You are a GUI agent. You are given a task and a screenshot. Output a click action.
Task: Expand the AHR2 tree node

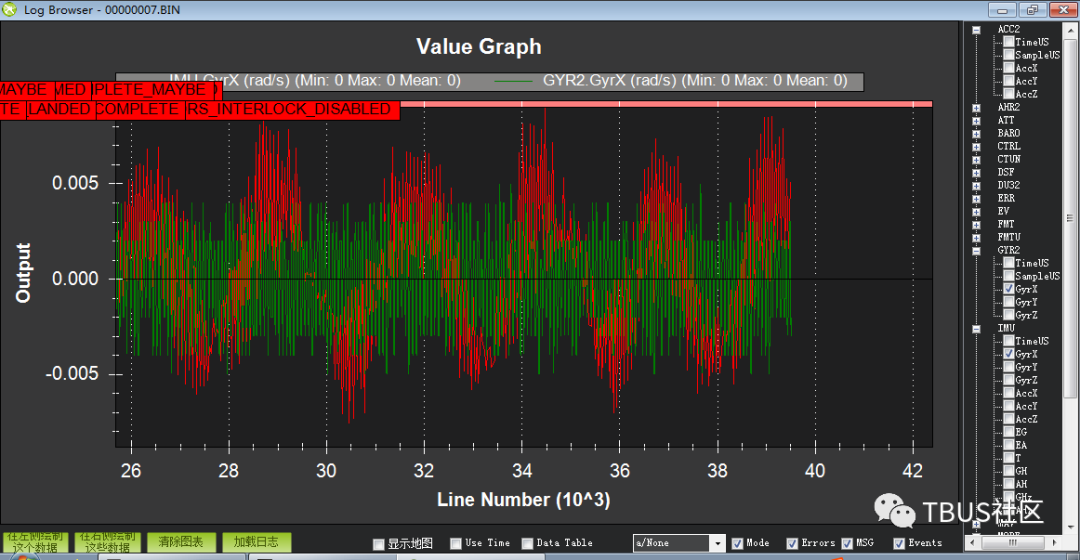[976, 108]
